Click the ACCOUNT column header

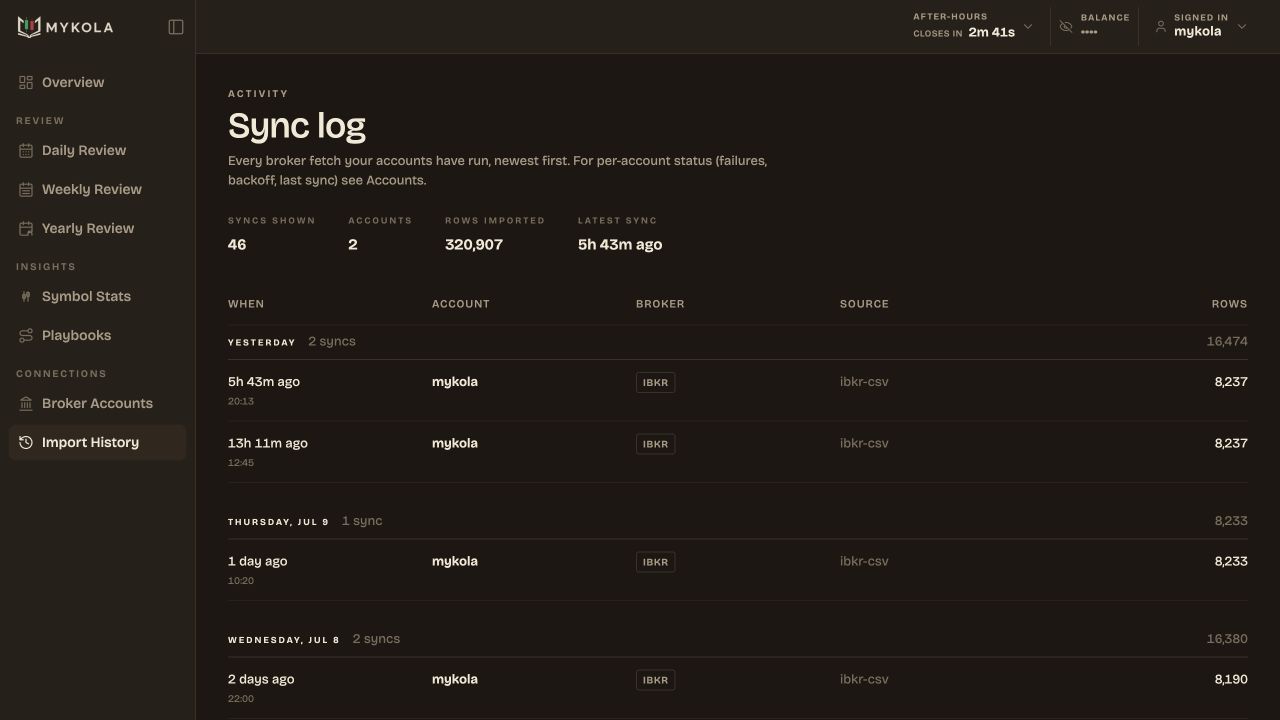pos(461,304)
